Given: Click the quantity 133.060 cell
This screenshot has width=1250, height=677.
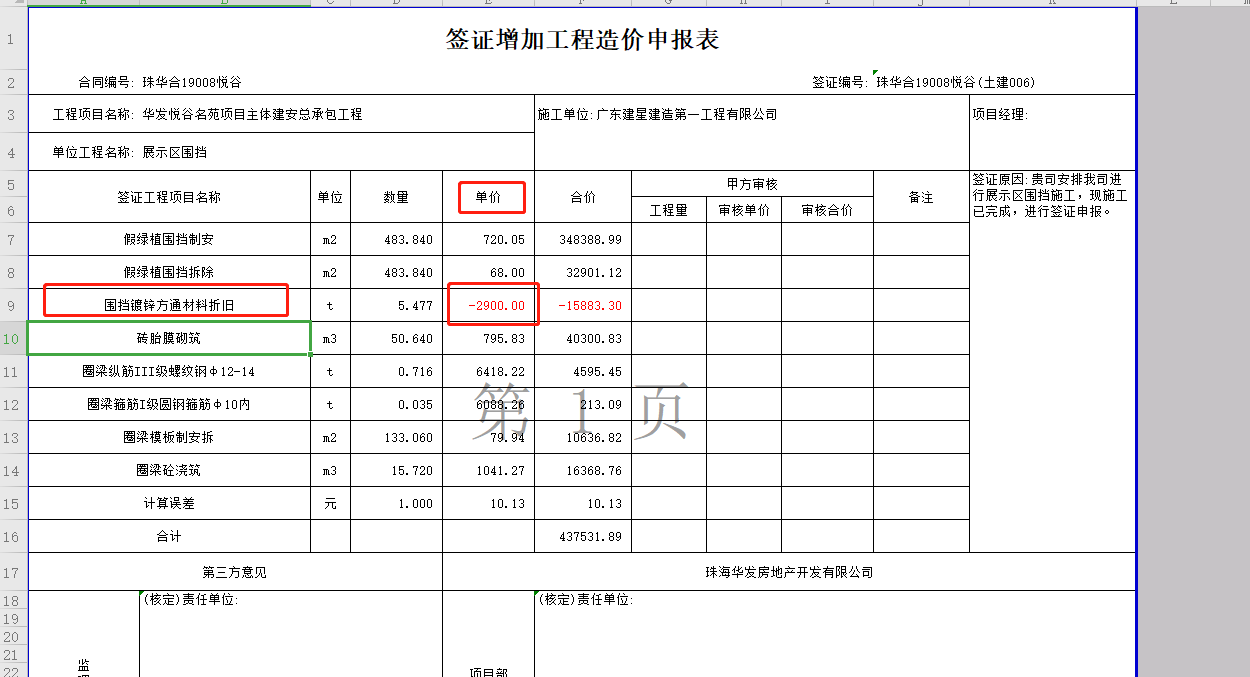Looking at the screenshot, I should pos(396,437).
